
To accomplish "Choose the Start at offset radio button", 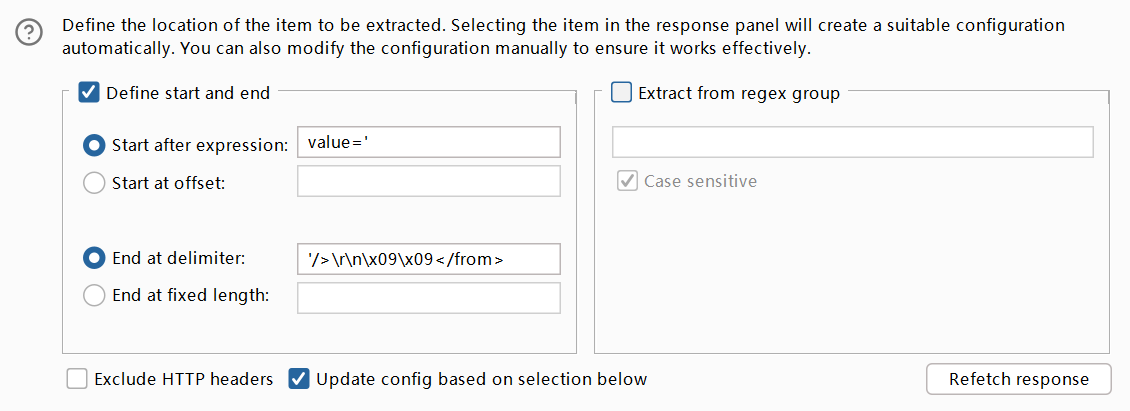I will pos(94,182).
